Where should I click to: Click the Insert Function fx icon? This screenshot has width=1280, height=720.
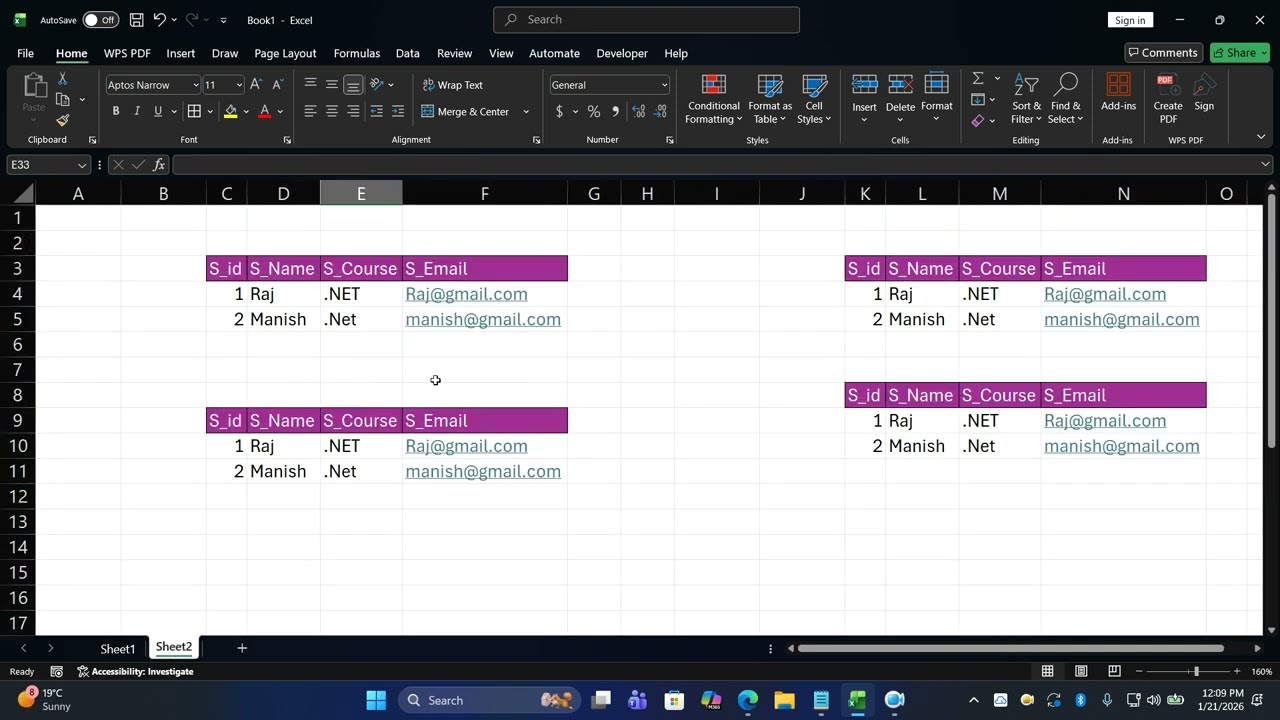[159, 165]
